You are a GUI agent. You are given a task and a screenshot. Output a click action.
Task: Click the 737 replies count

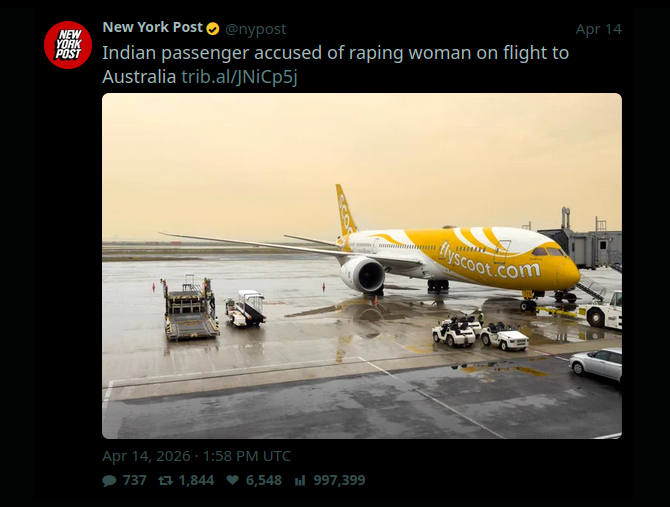click(x=134, y=481)
